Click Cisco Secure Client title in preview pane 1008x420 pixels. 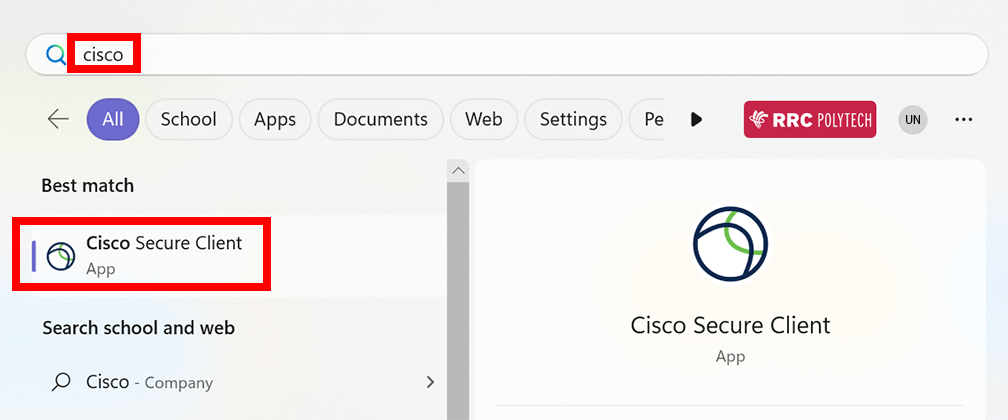pos(730,325)
